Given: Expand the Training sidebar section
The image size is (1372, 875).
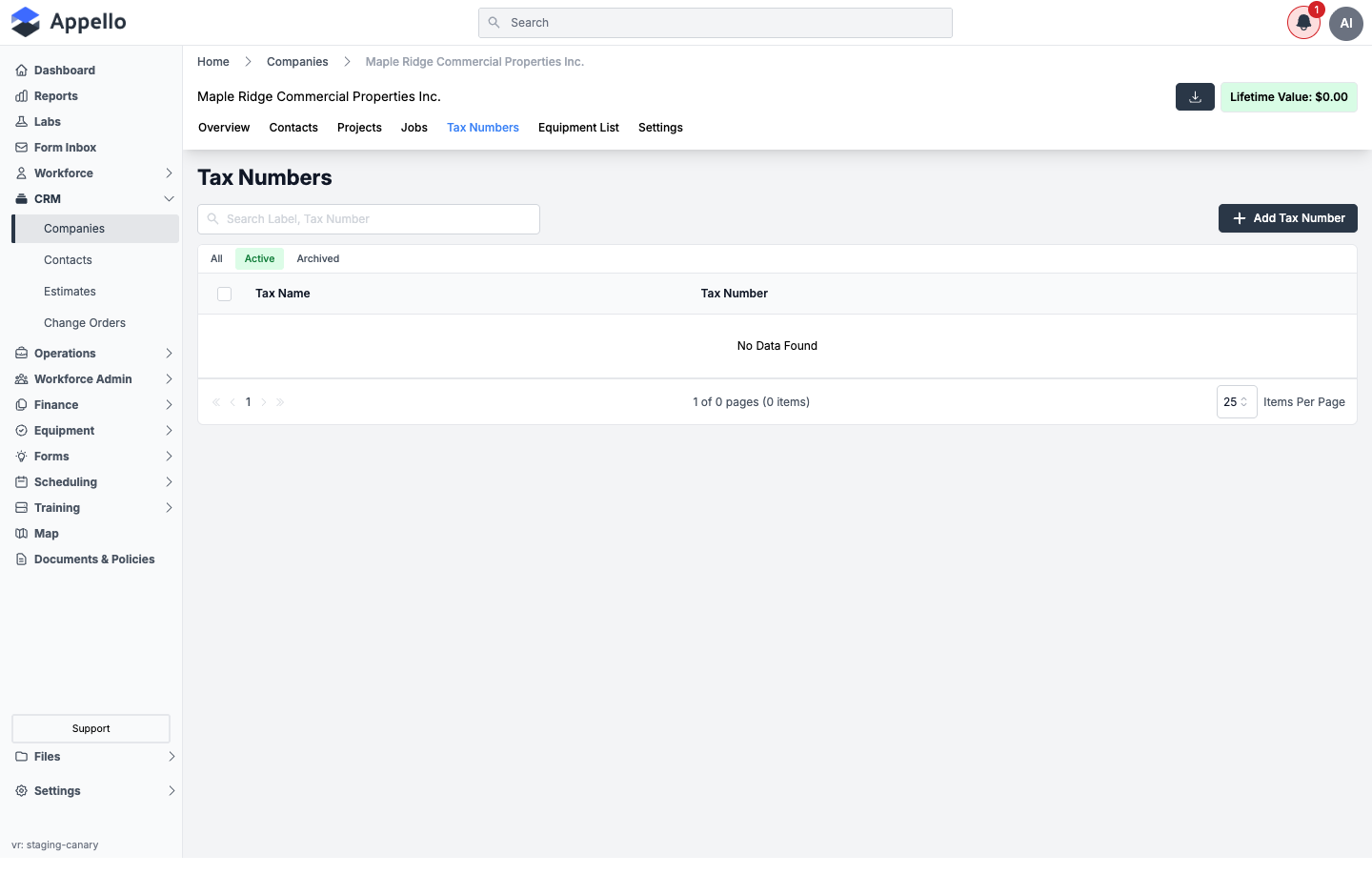Looking at the screenshot, I should tap(95, 508).
